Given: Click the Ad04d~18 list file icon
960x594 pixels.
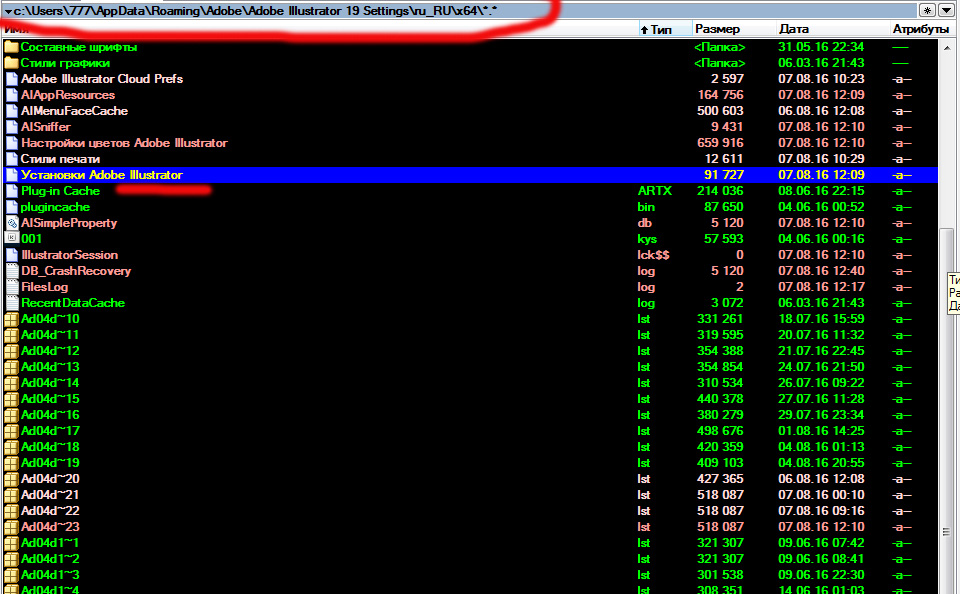Looking at the screenshot, I should pos(11,447).
